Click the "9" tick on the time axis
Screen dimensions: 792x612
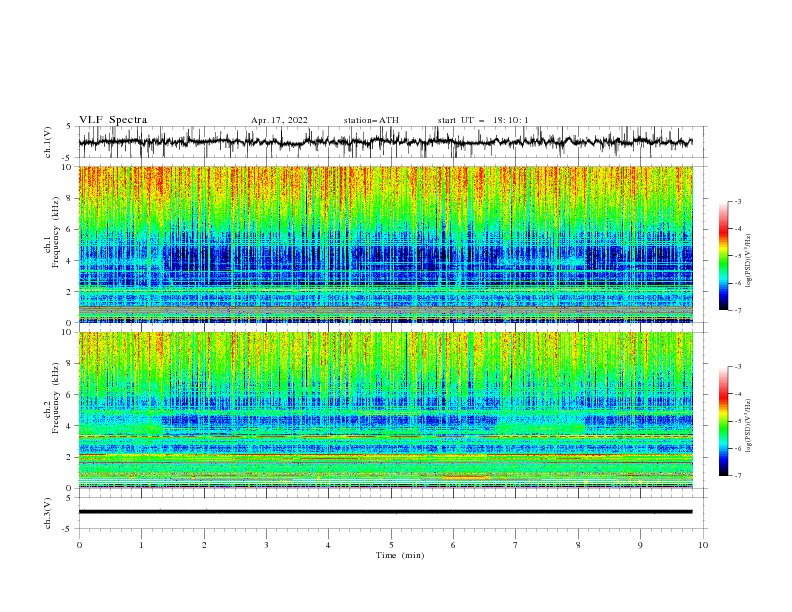pos(640,545)
